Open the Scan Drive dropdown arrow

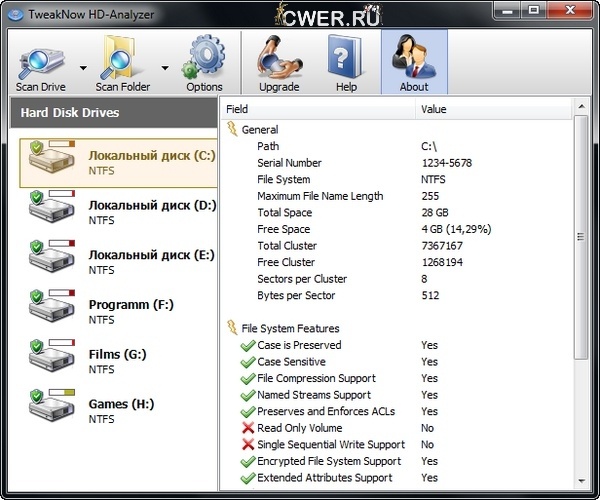pos(82,69)
